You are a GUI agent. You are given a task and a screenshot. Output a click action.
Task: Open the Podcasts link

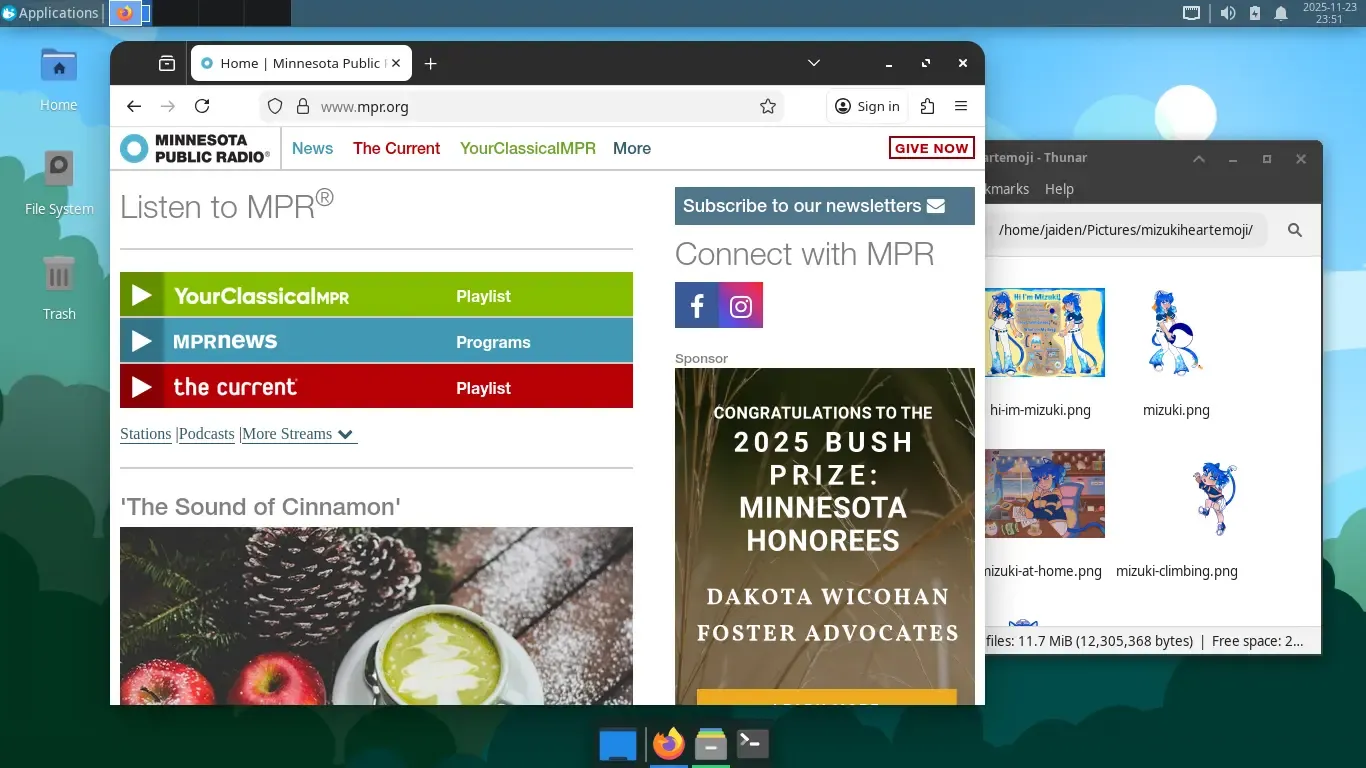point(207,434)
